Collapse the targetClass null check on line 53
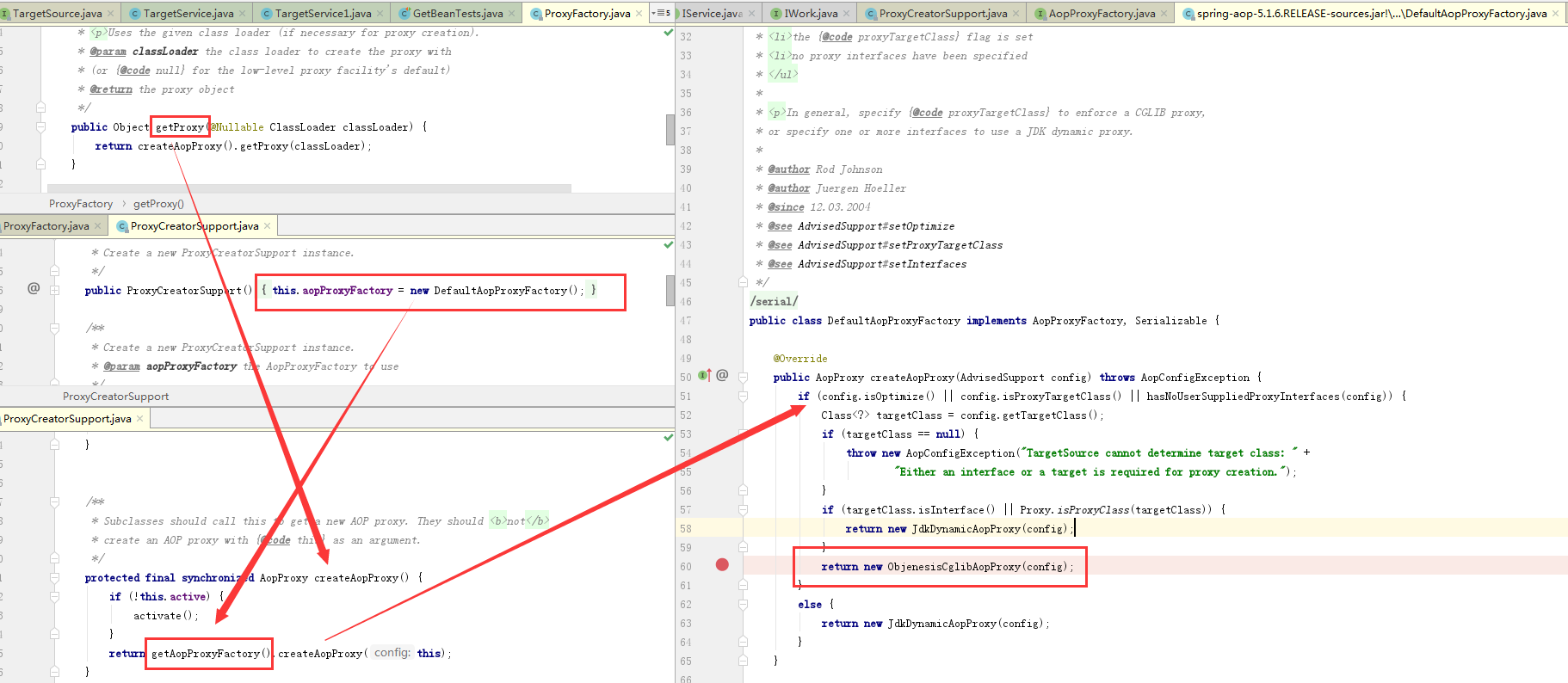Image resolution: width=1568 pixels, height=683 pixels. [743, 434]
